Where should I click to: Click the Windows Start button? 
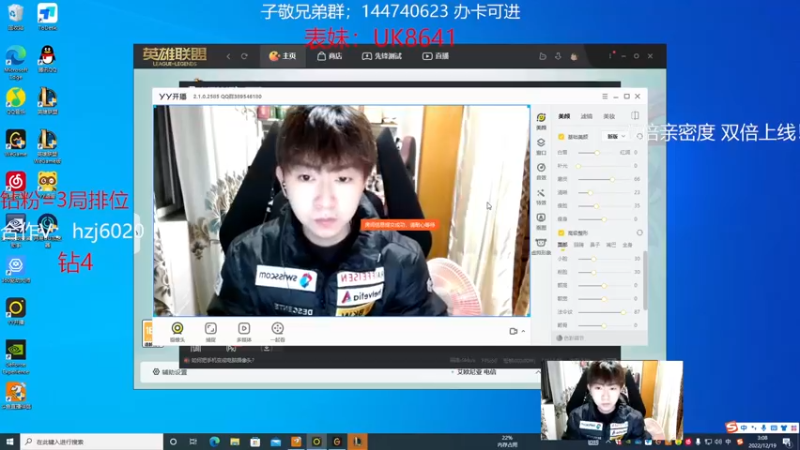tap(10, 441)
